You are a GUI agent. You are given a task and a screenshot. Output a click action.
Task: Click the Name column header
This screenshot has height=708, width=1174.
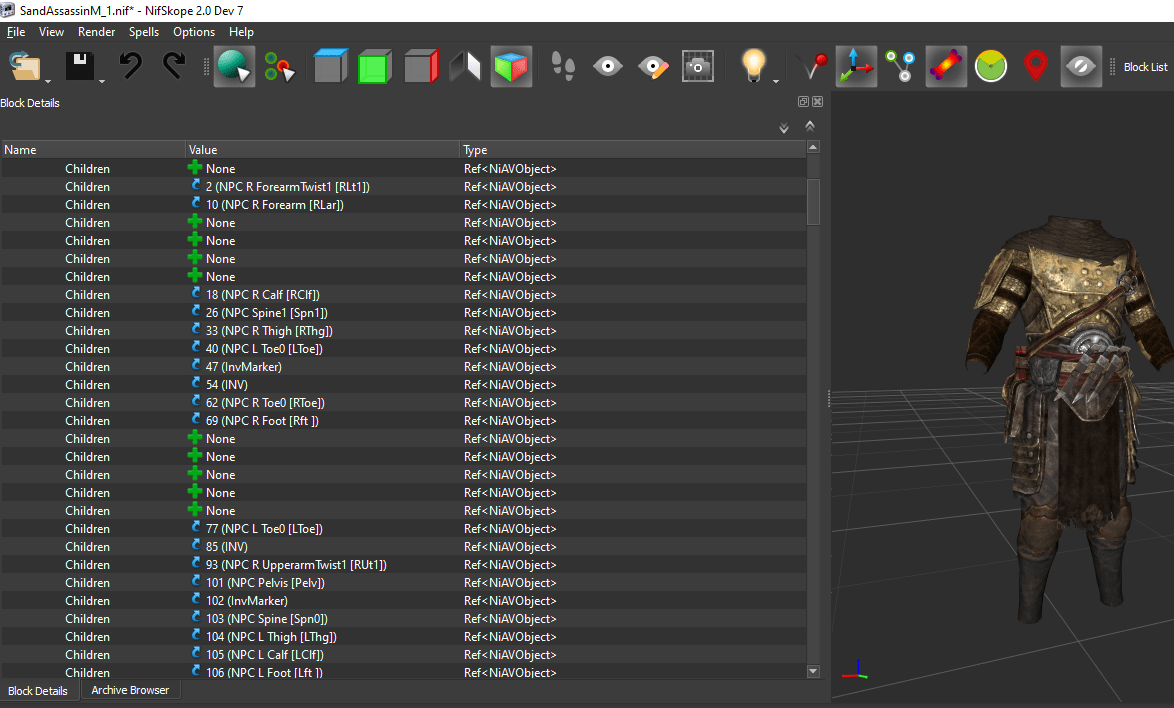click(x=93, y=150)
